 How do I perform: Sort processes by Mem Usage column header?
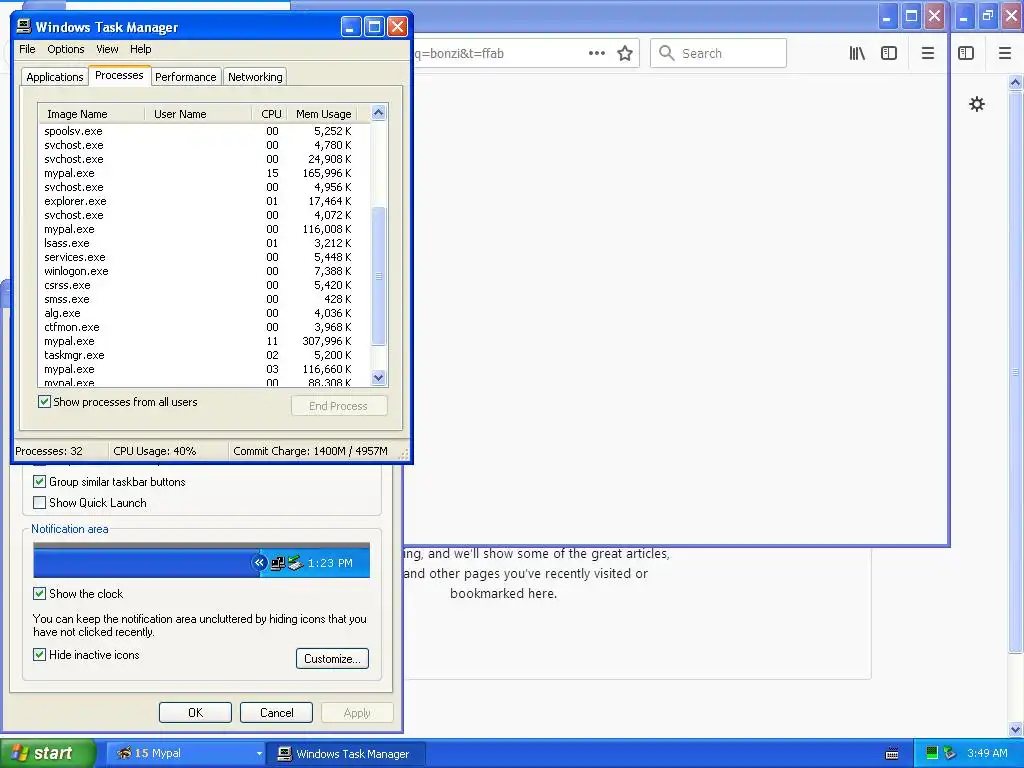tap(323, 114)
